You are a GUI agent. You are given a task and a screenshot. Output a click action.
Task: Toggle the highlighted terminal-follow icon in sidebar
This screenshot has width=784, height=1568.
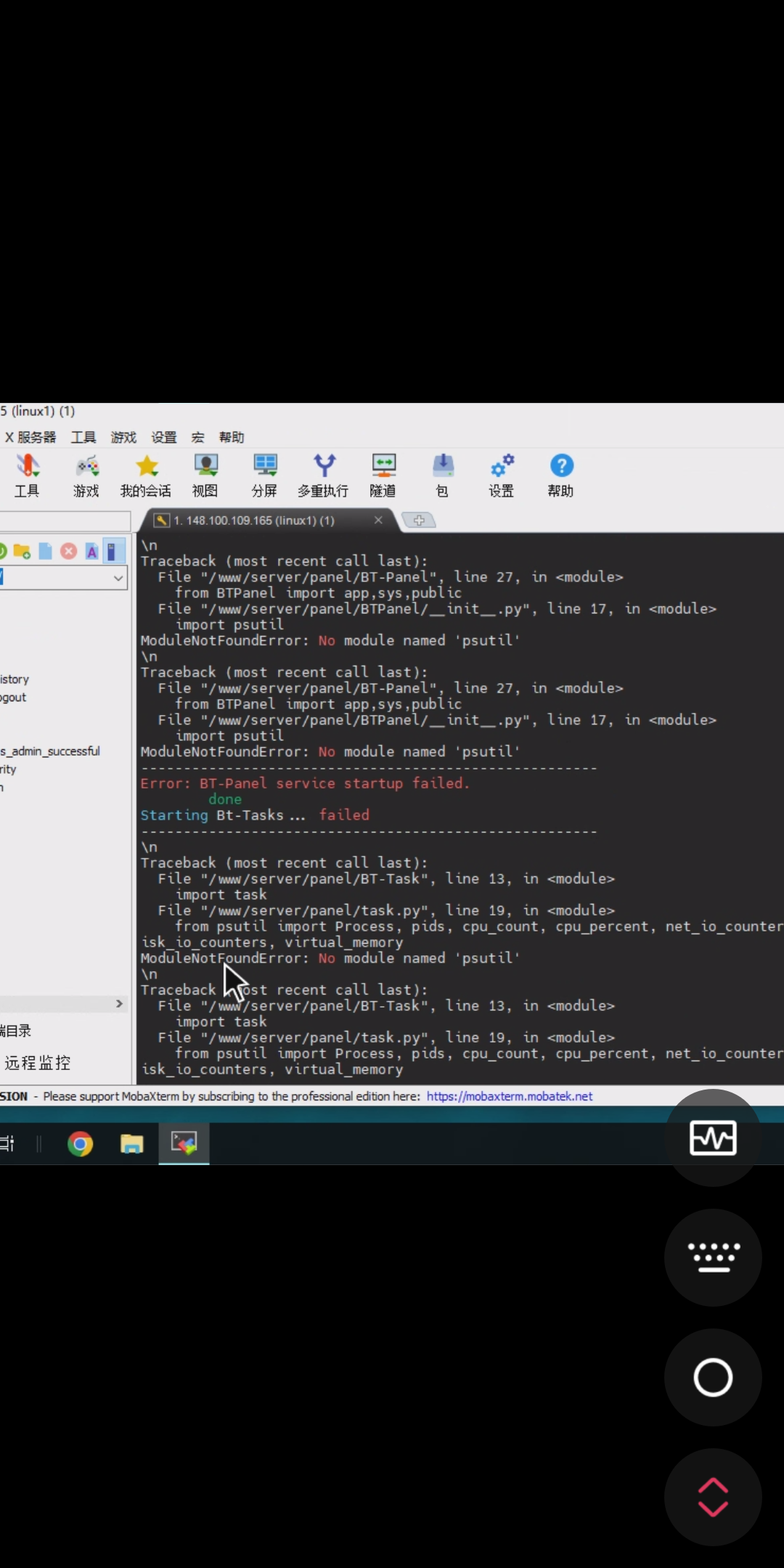tap(113, 552)
